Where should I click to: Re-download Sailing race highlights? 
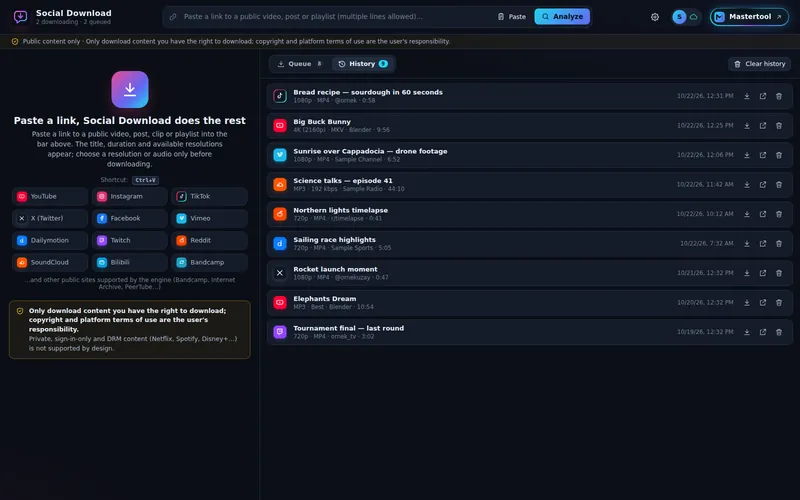point(746,244)
